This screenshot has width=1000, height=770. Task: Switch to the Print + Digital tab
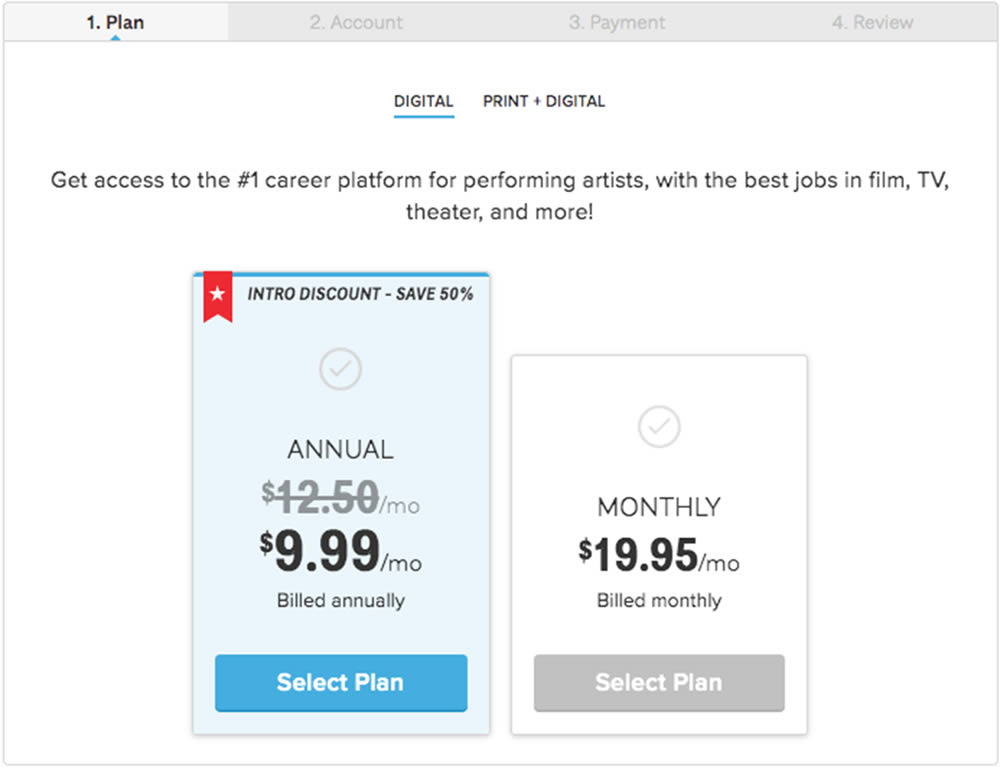(x=544, y=101)
